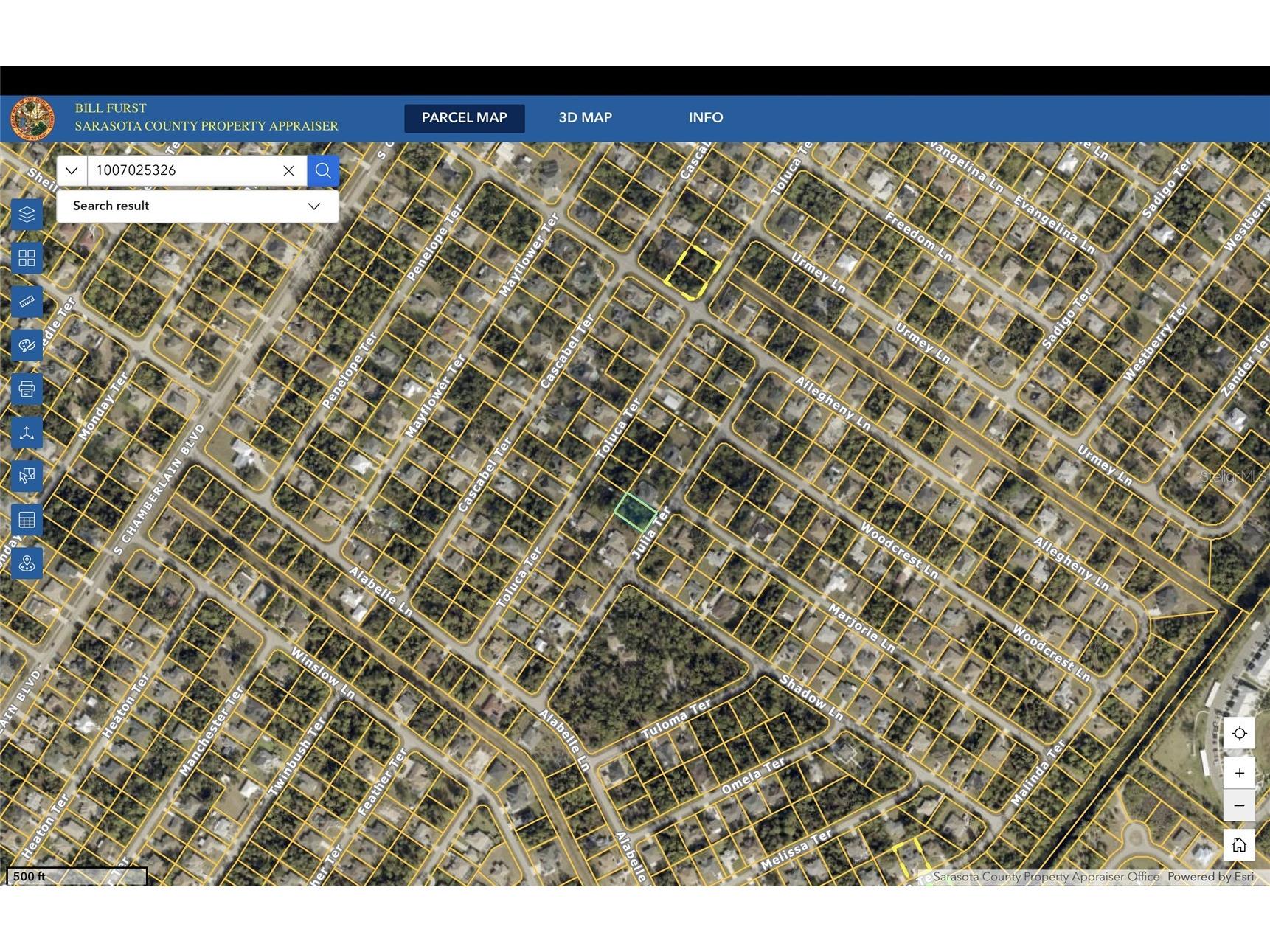Click the Twinbush Ter street label
This screenshot has width=1270, height=952.
(x=296, y=757)
